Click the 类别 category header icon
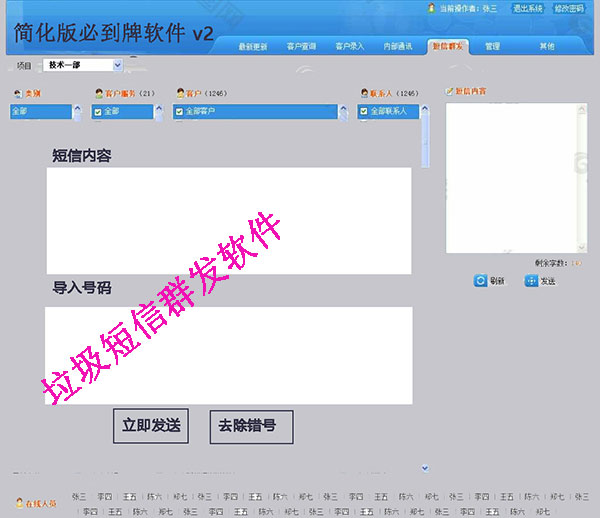Screen dimensions: 600x518 [17, 93]
